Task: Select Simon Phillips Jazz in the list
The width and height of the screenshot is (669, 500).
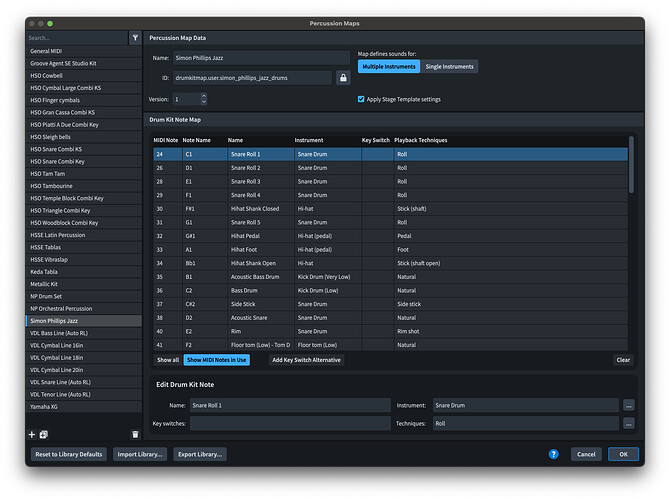Action: click(84, 321)
